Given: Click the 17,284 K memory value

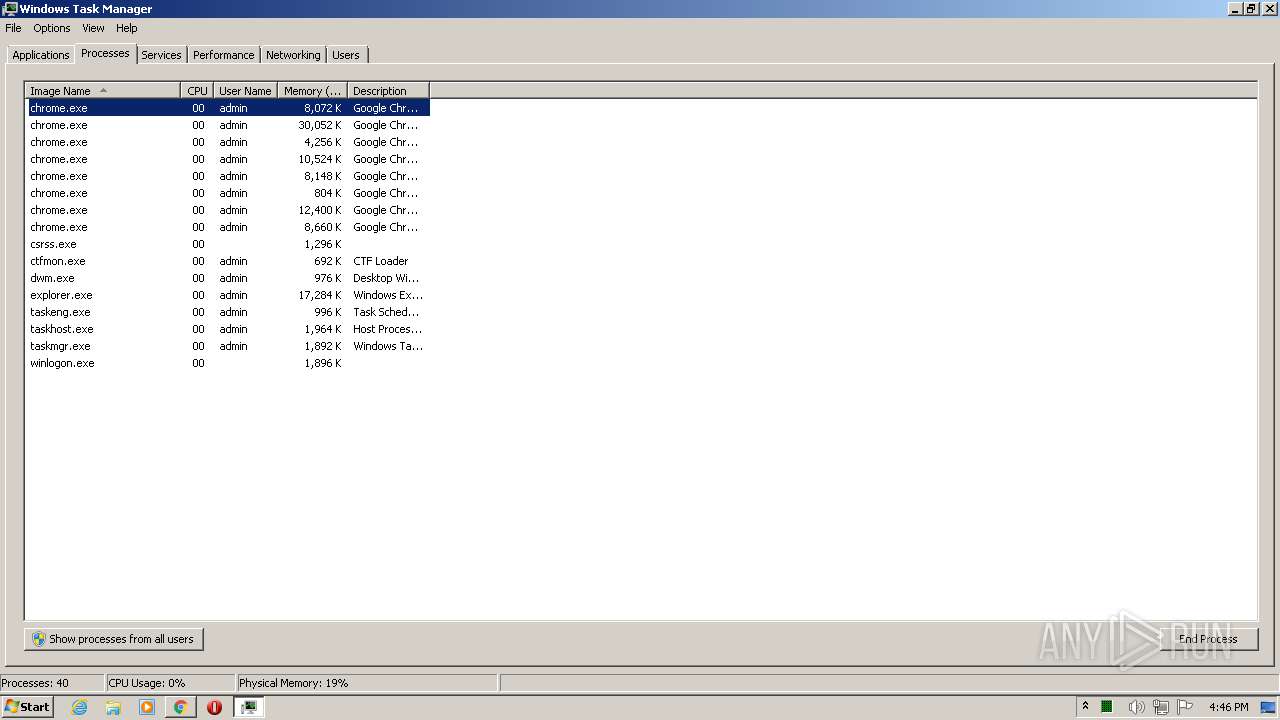Looking at the screenshot, I should (320, 295).
